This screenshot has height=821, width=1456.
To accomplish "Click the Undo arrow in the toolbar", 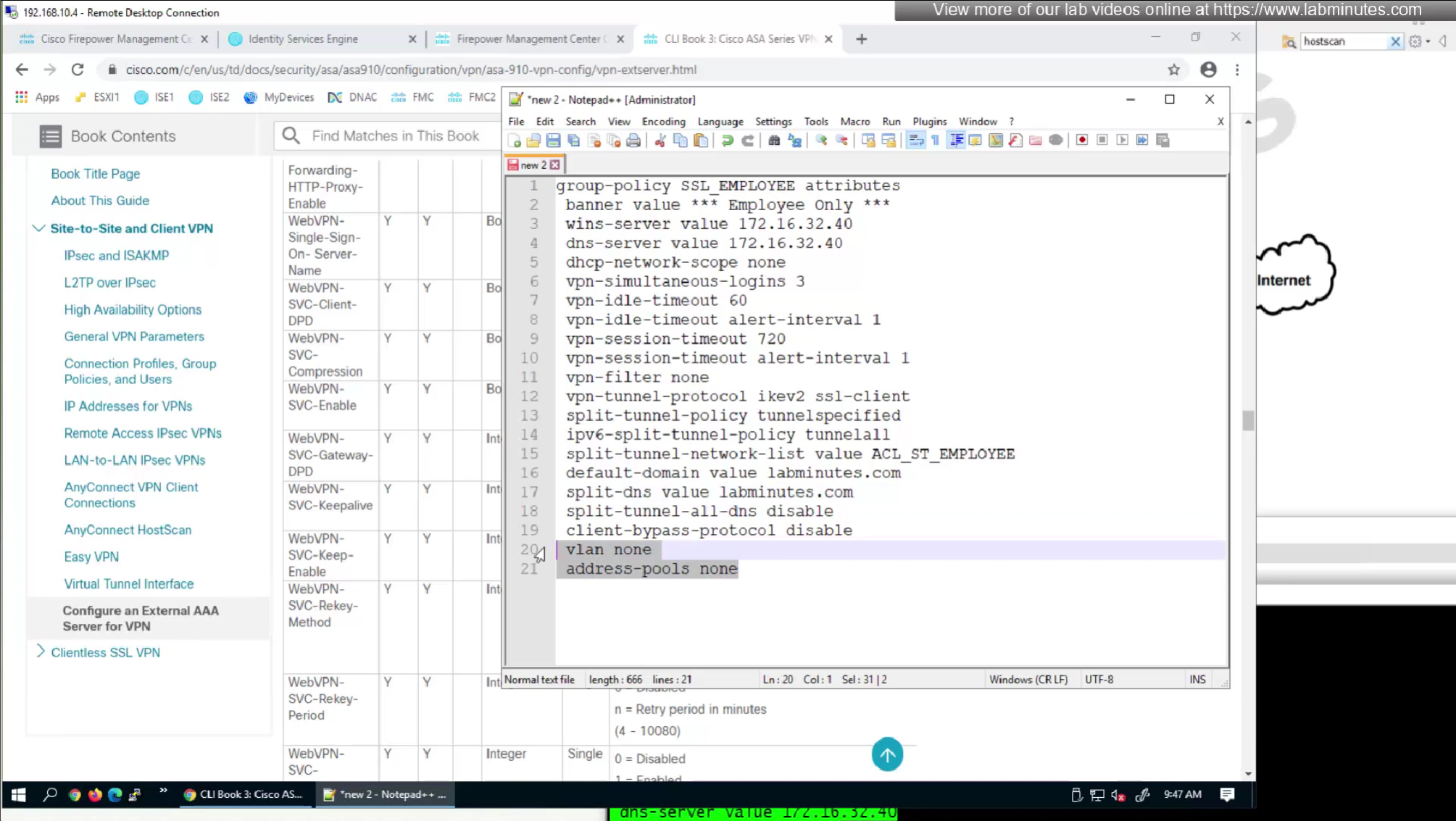I will (x=727, y=141).
